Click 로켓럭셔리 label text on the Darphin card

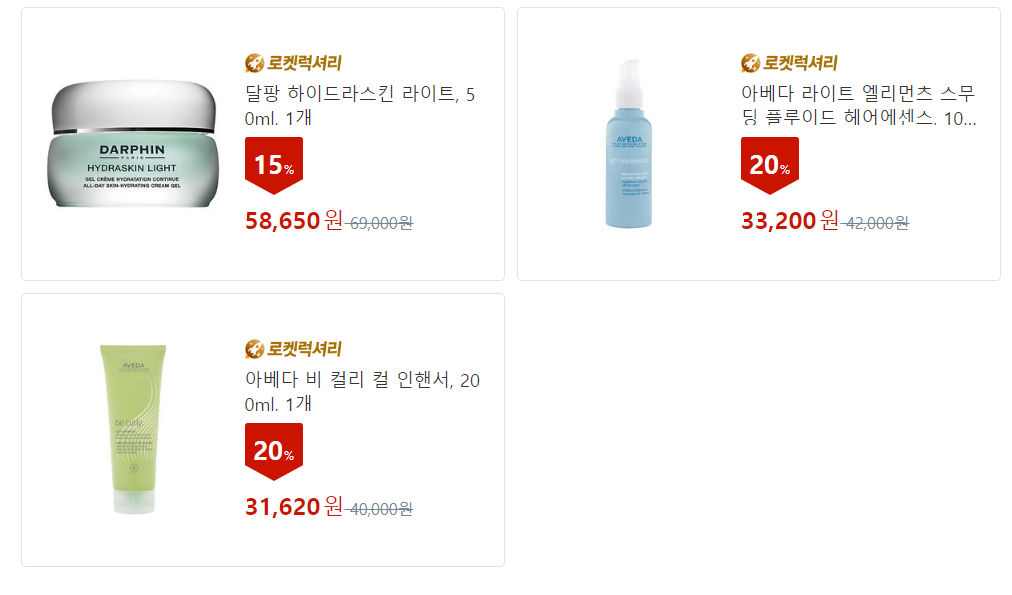304,63
